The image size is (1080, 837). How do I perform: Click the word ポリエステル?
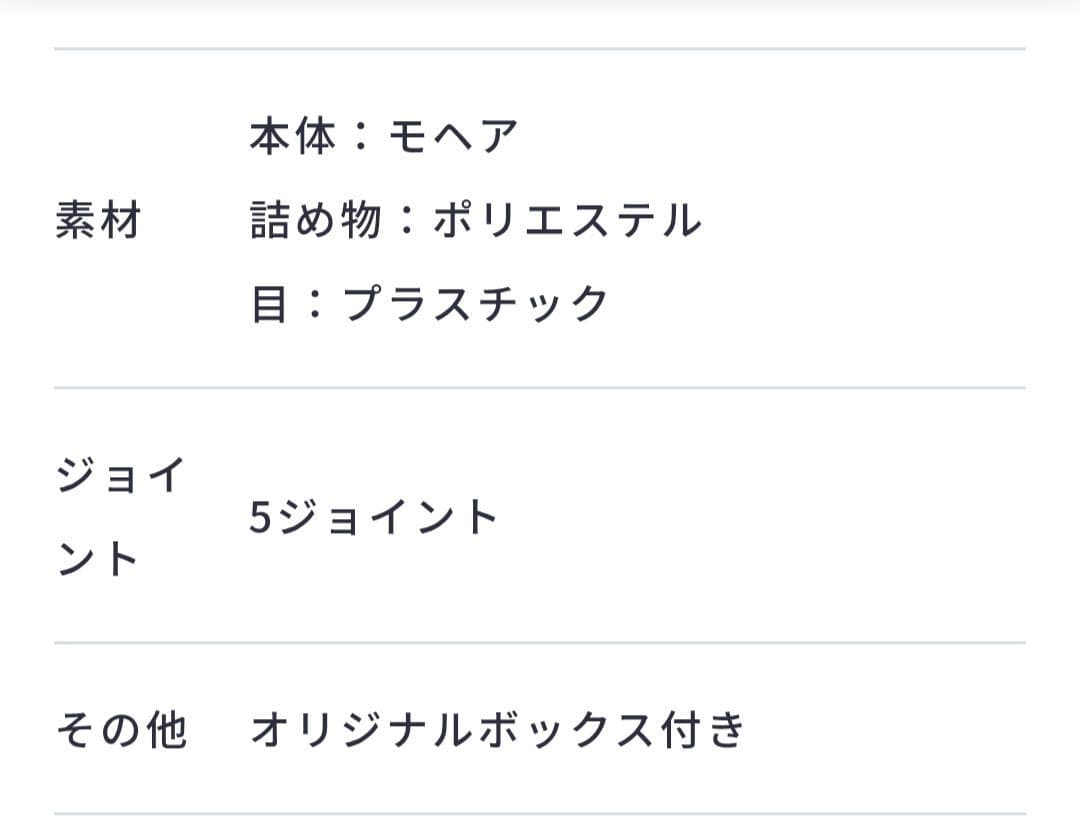pos(567,220)
